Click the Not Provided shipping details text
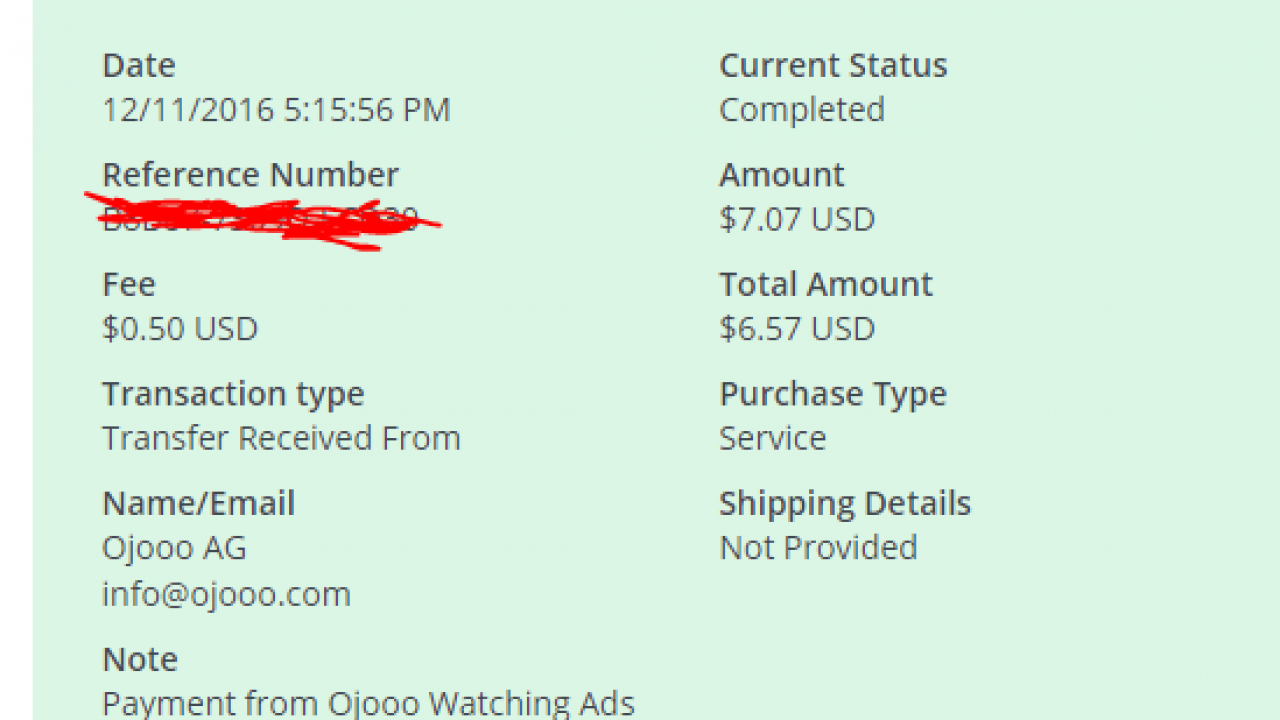Screen dimensions: 1280x720 818,548
